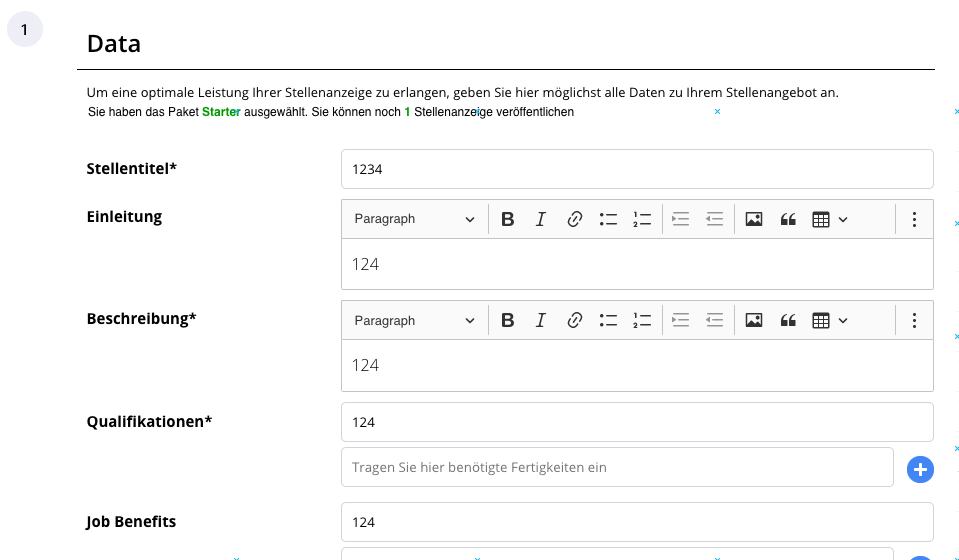The image size is (959, 560).
Task: Toggle bold in Einleitung editor toolbar
Action: coord(507,219)
